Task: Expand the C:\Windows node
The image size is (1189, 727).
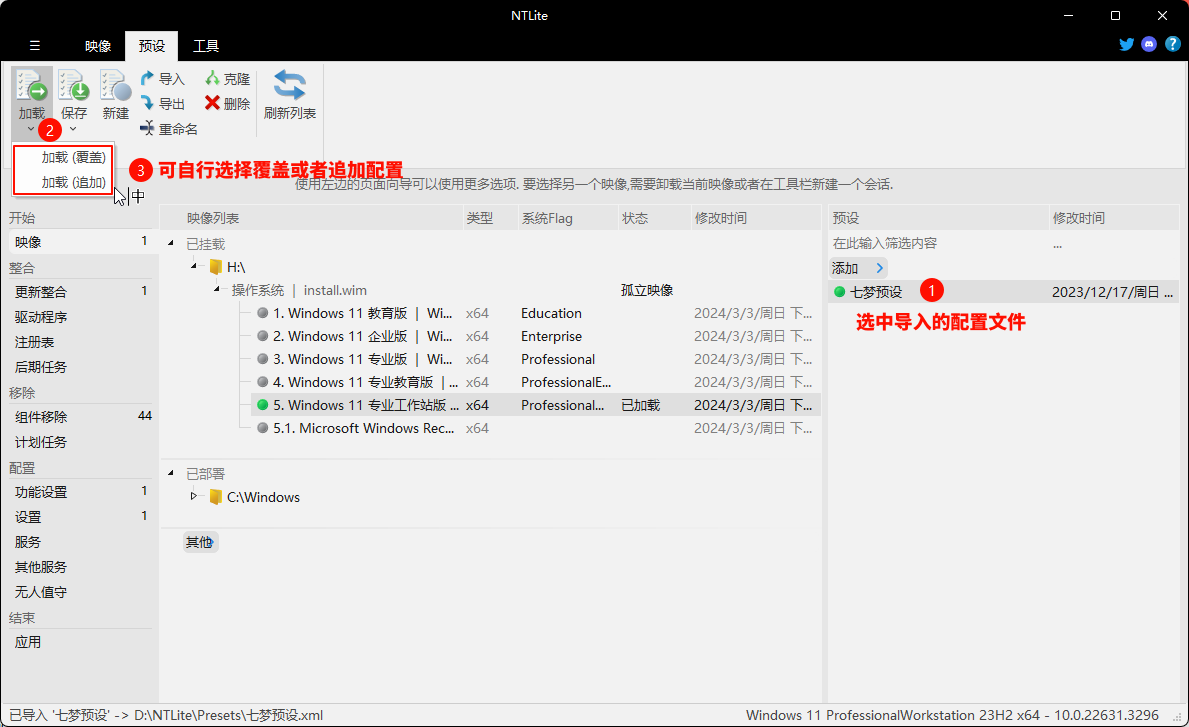Action: (194, 496)
